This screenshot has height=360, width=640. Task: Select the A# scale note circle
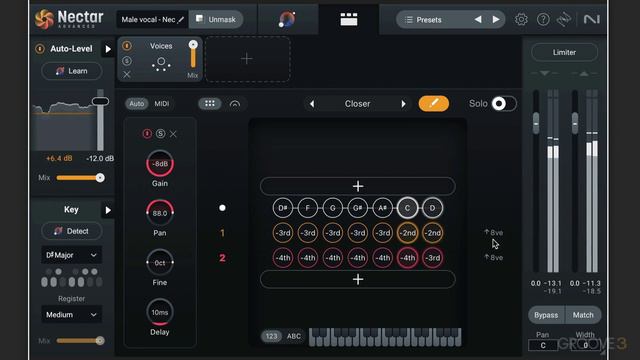(x=382, y=208)
